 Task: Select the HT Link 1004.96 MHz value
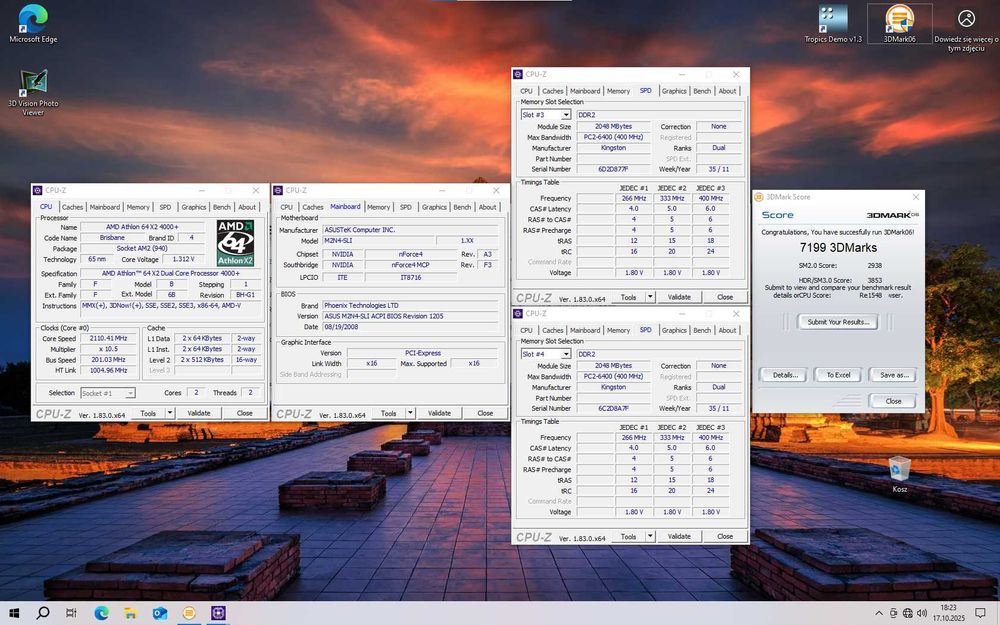(x=108, y=371)
